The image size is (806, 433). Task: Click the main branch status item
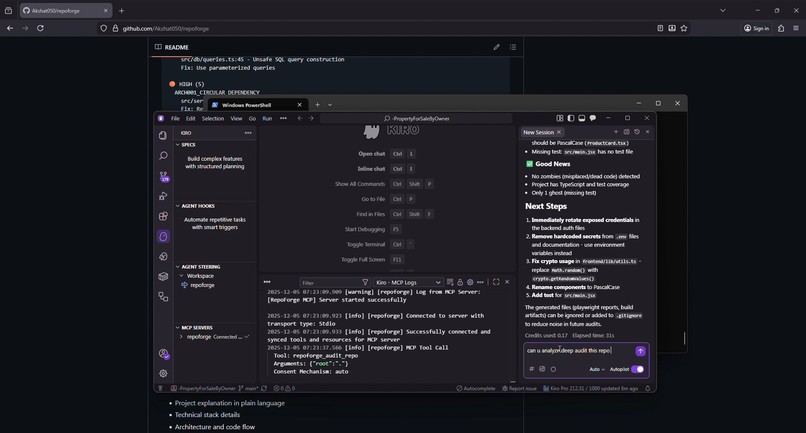click(x=248, y=388)
